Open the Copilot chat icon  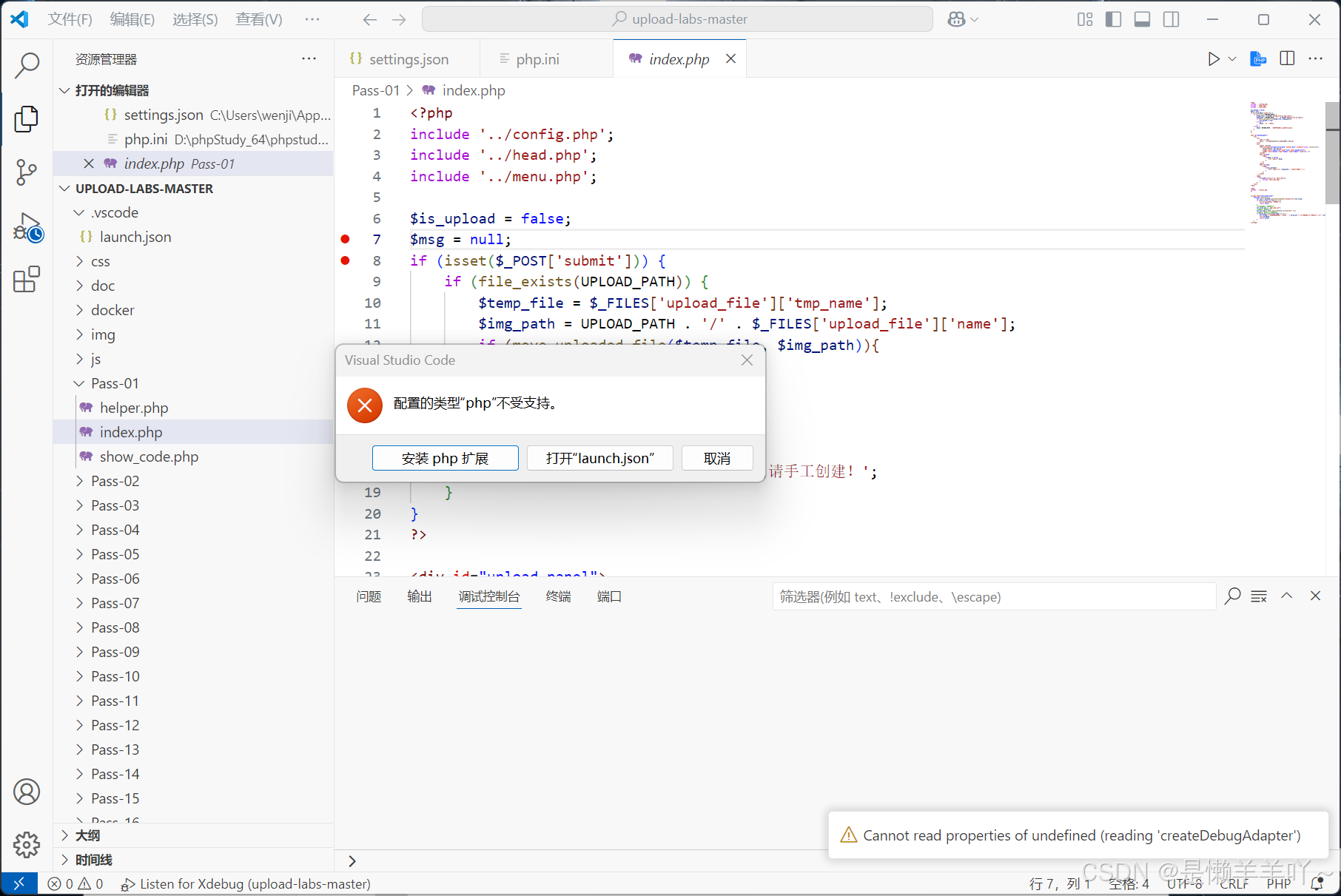point(956,20)
